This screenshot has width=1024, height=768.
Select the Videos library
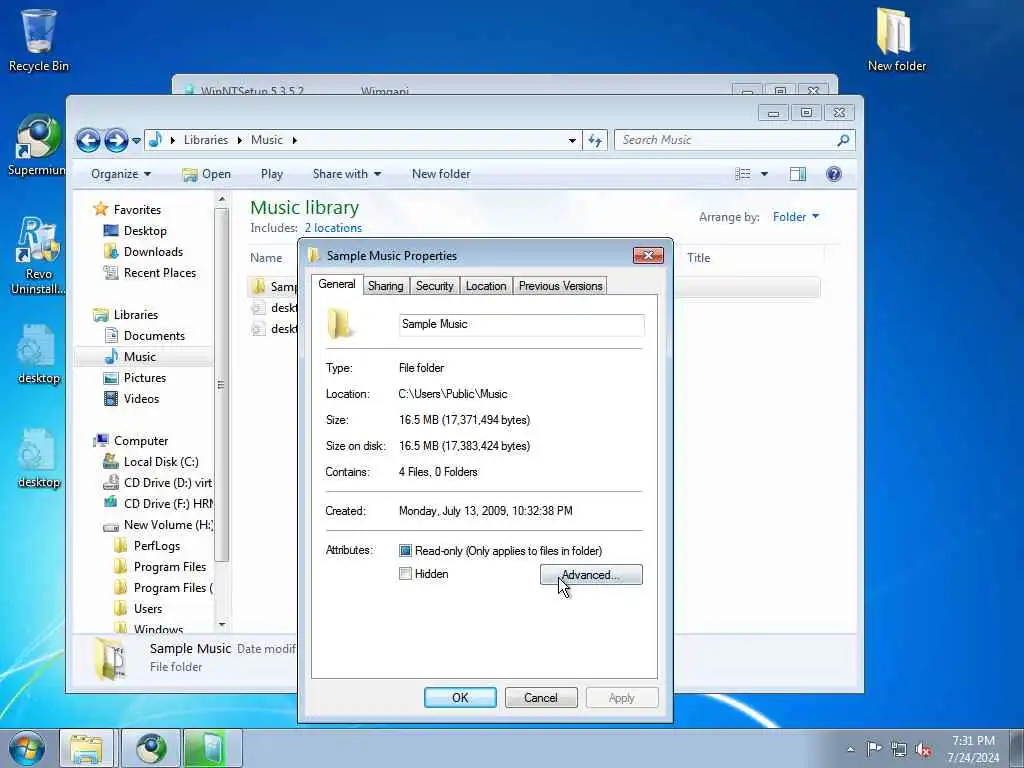point(132,398)
